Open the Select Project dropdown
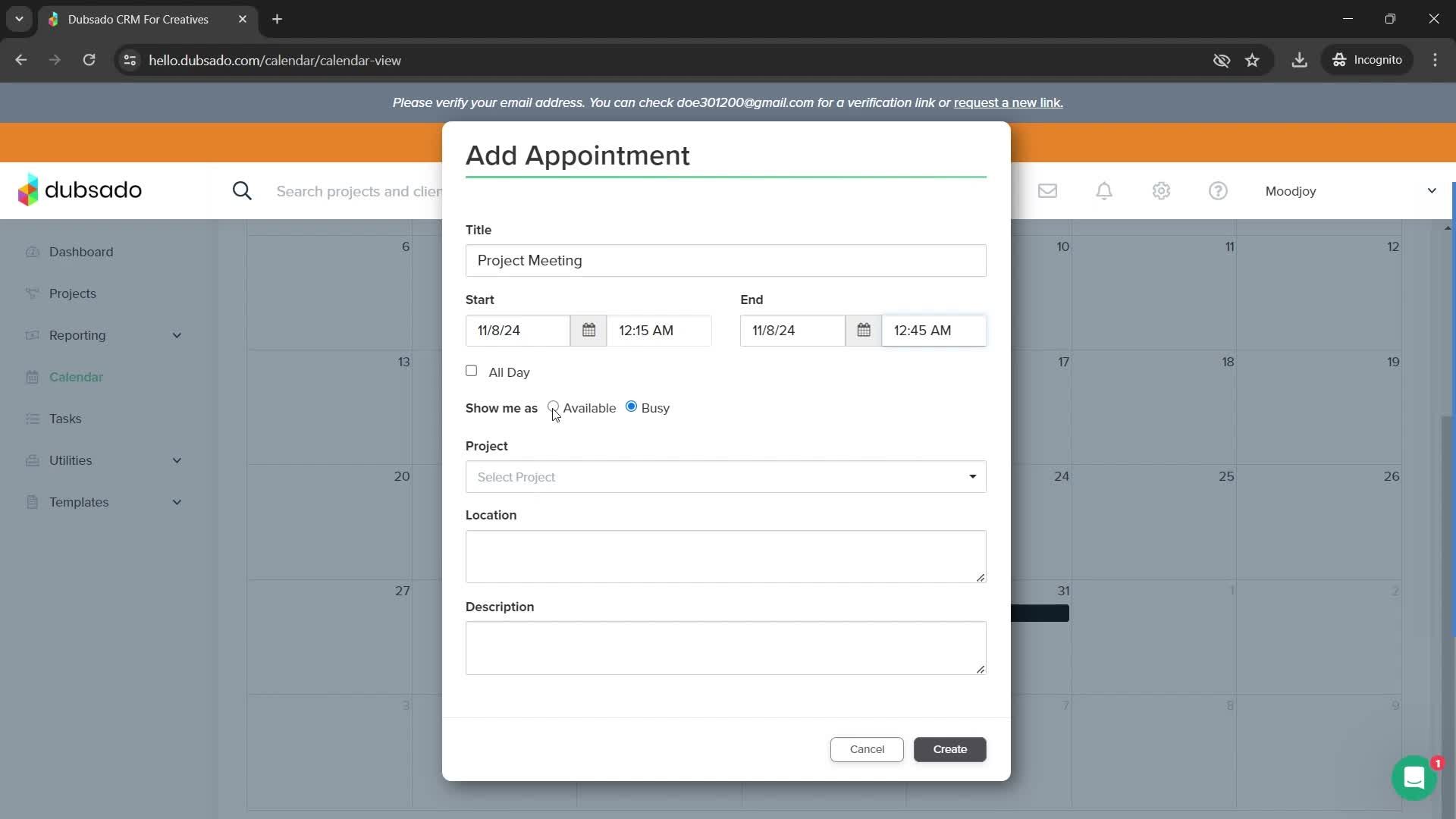The width and height of the screenshot is (1456, 819). pos(726,477)
